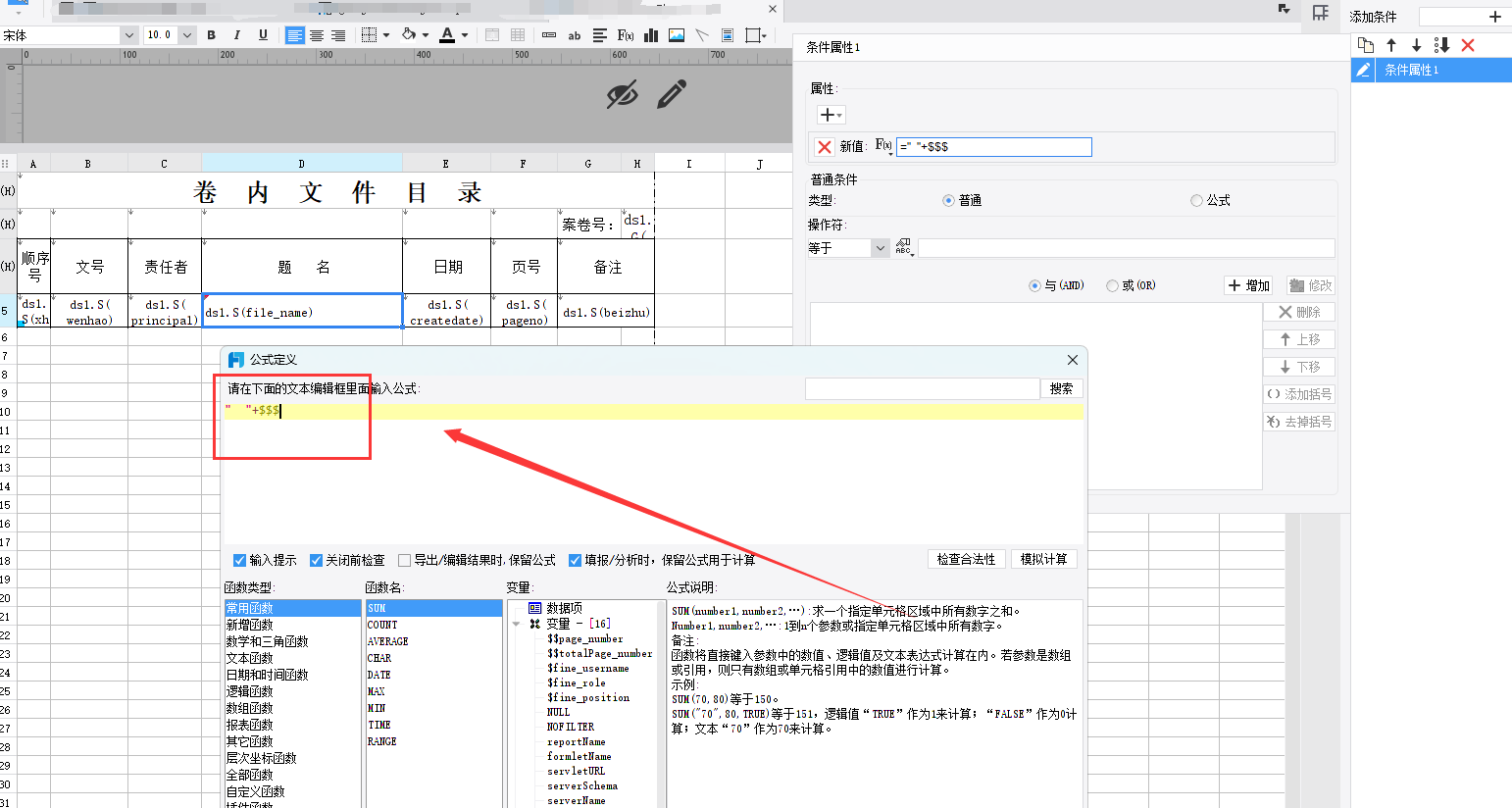Toggle the 关闭前检查 checkbox
Image resolution: width=1512 pixels, height=808 pixels.
coord(316,561)
